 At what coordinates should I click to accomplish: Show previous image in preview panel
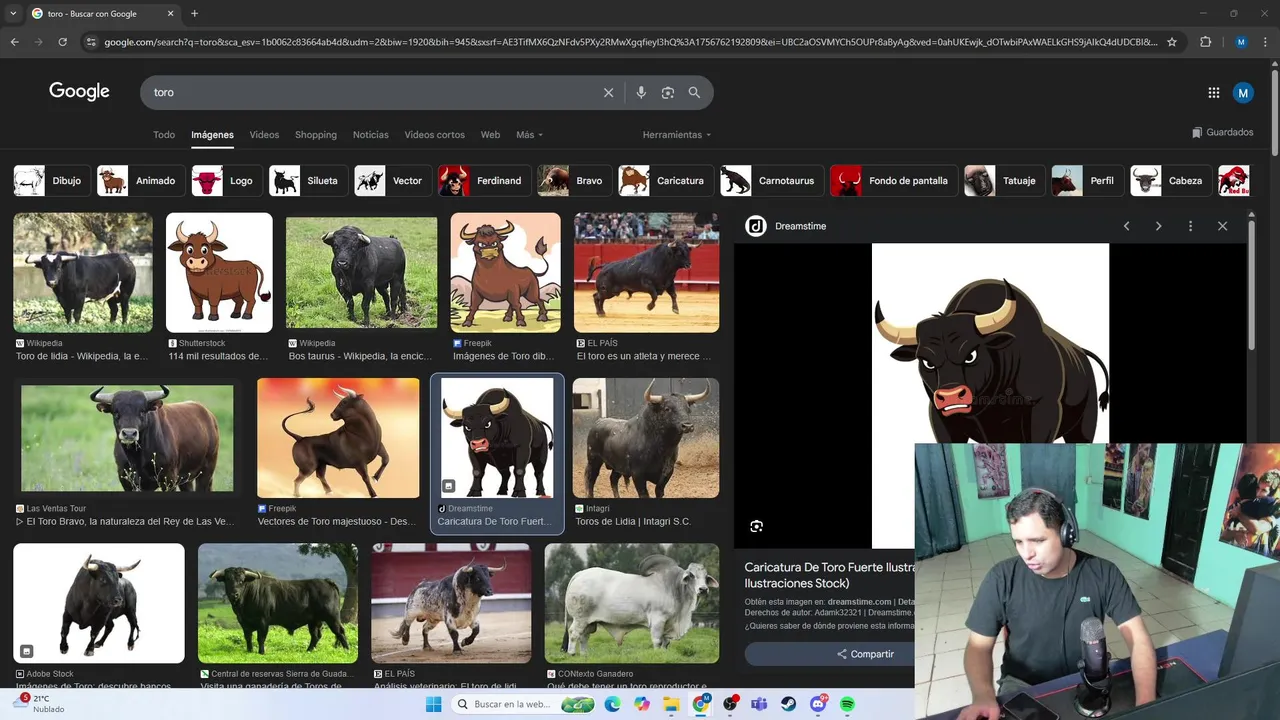pyautogui.click(x=1126, y=226)
